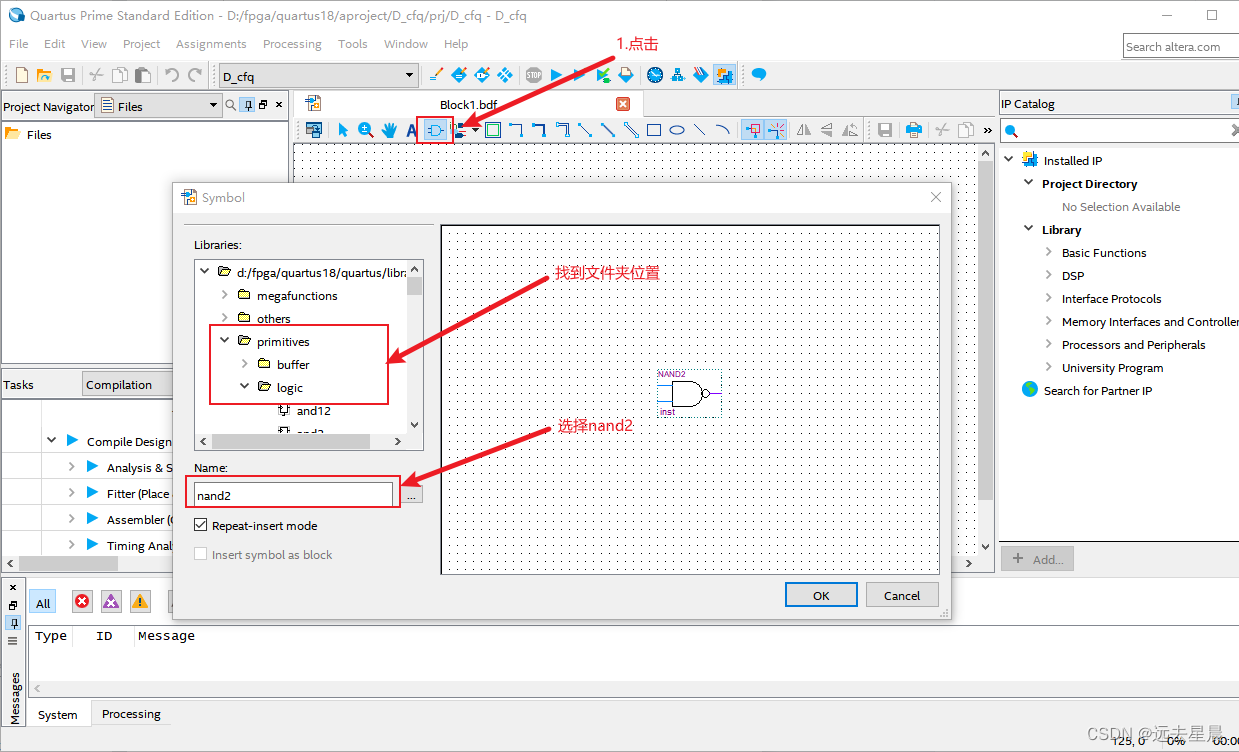
Task: Expand Basic Functions in the IP Catalog
Action: point(1049,253)
